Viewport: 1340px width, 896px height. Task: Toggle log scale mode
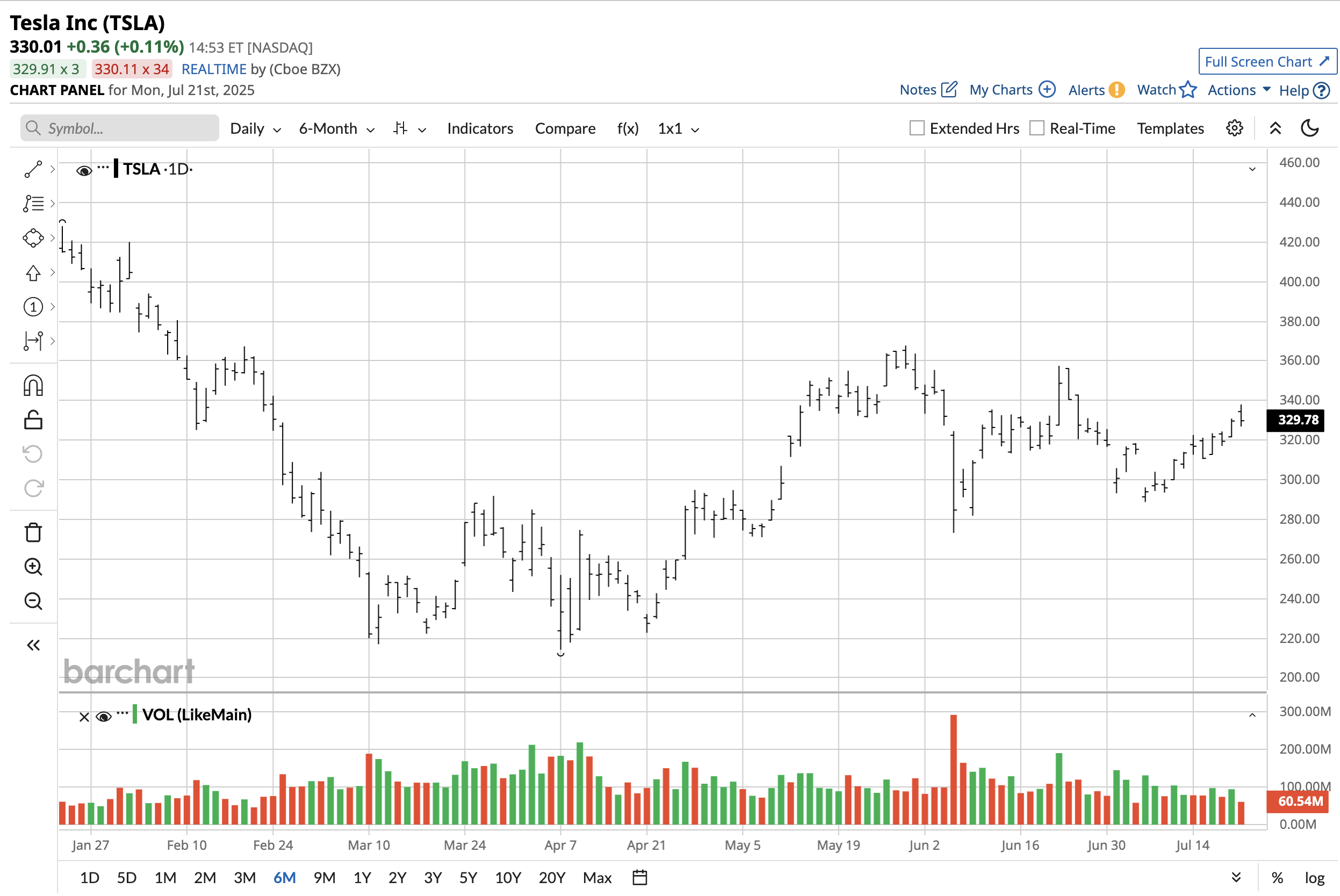(x=1314, y=878)
